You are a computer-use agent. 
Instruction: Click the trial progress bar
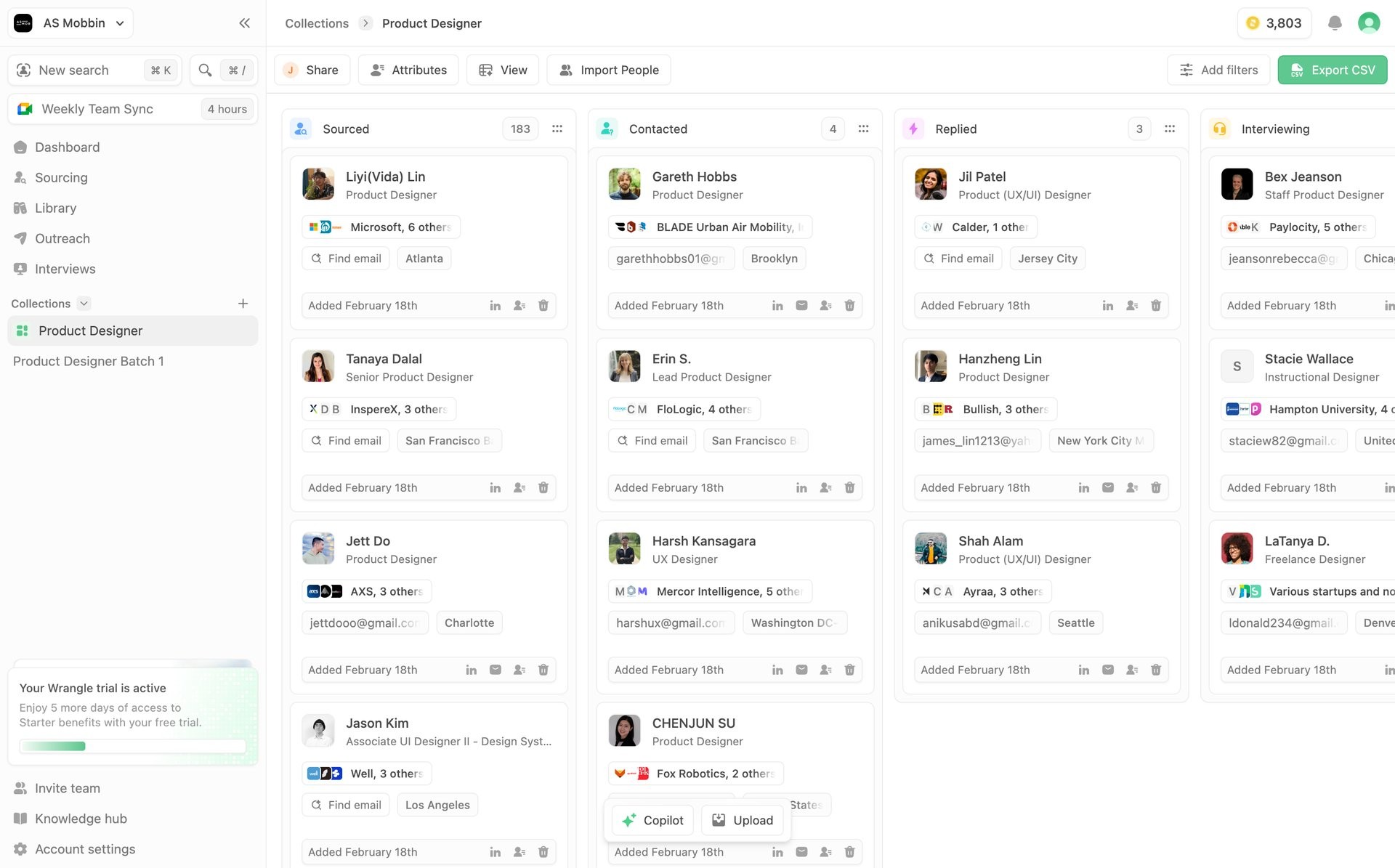[132, 746]
